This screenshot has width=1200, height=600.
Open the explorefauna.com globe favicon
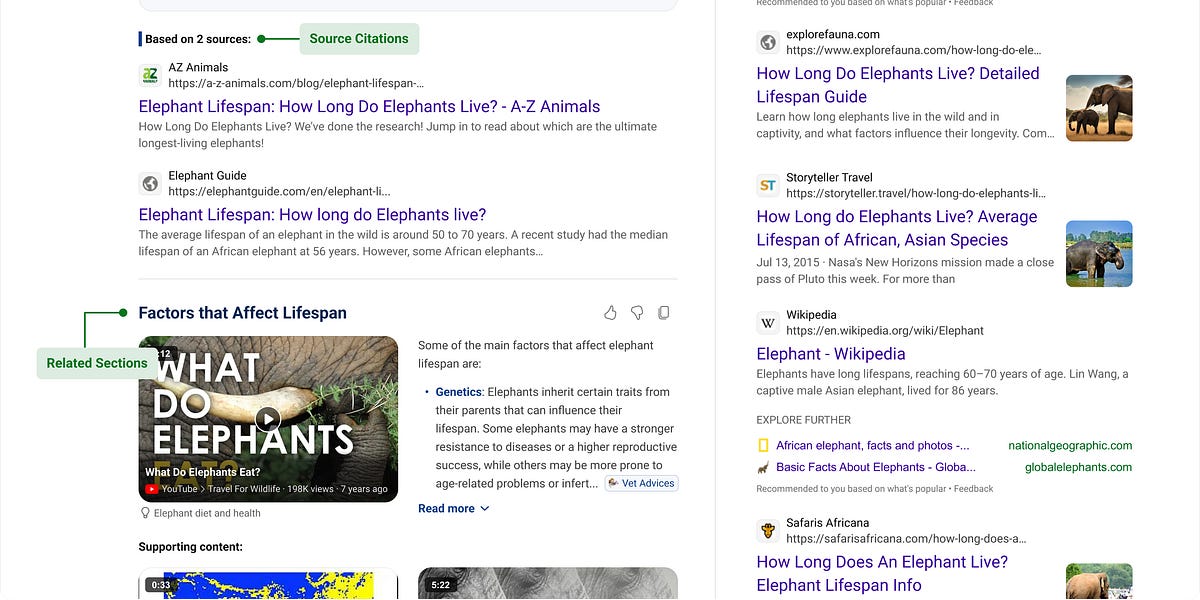click(767, 42)
